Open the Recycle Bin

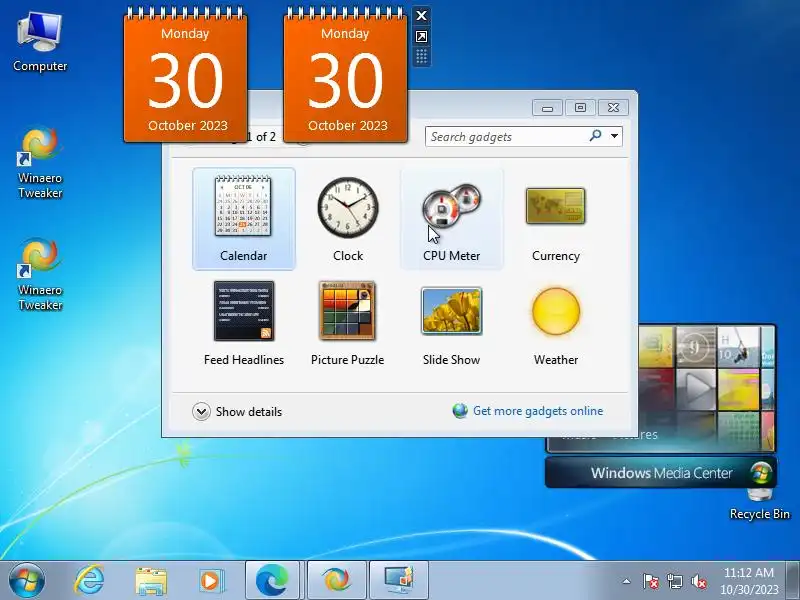tap(759, 505)
